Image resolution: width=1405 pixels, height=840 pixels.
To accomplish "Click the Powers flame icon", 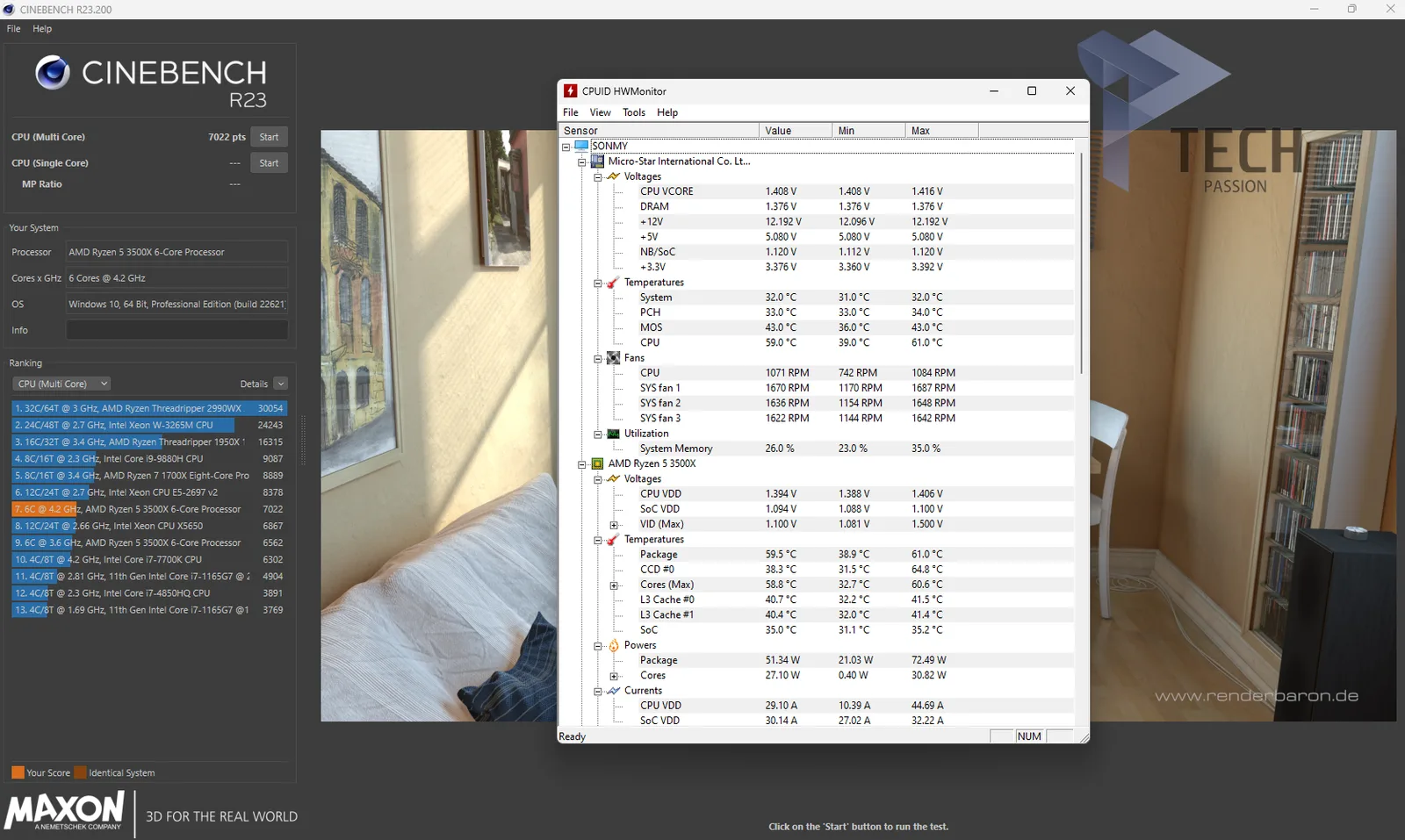I will 613,645.
